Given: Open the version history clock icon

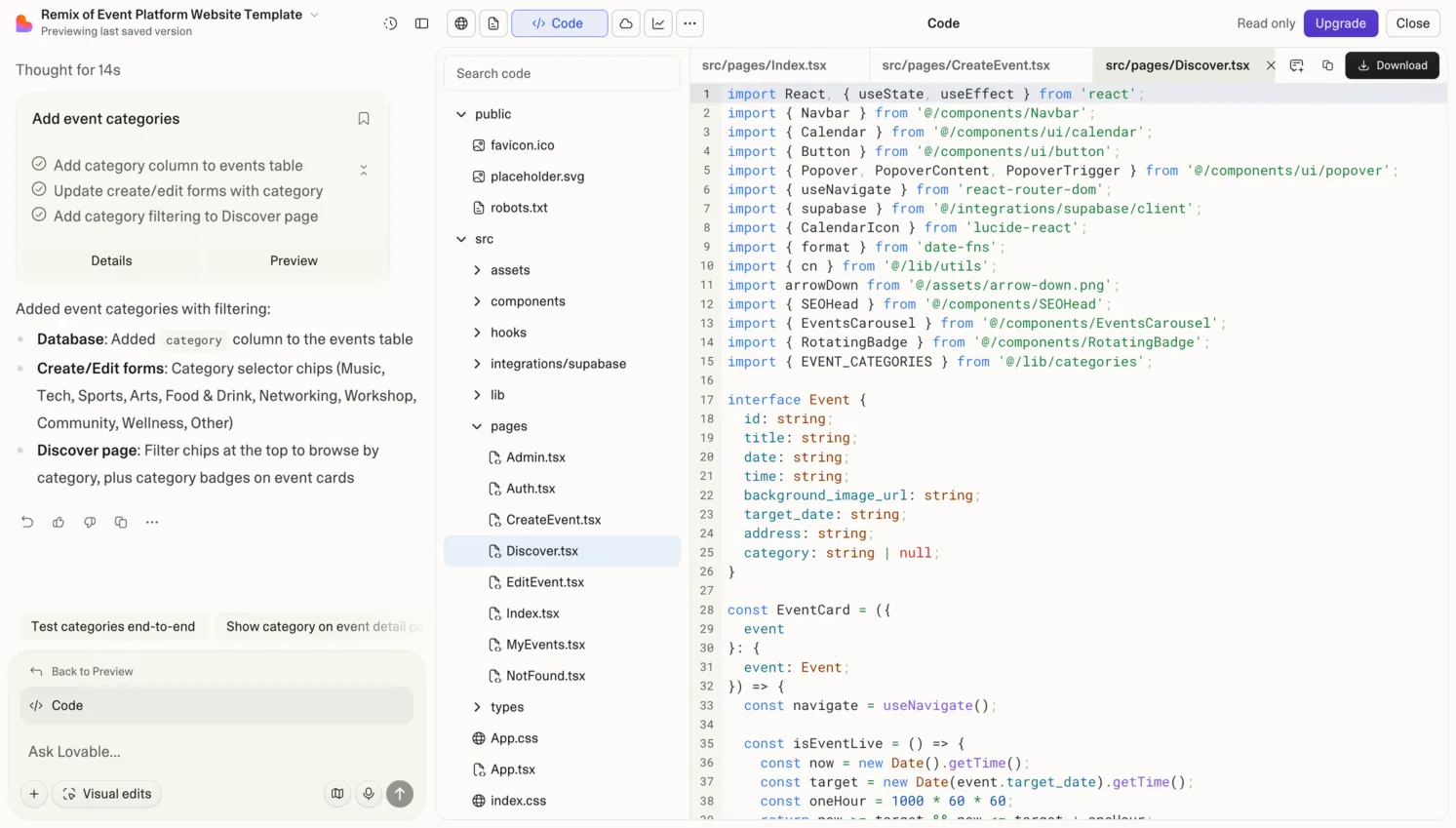Looking at the screenshot, I should coord(390,22).
